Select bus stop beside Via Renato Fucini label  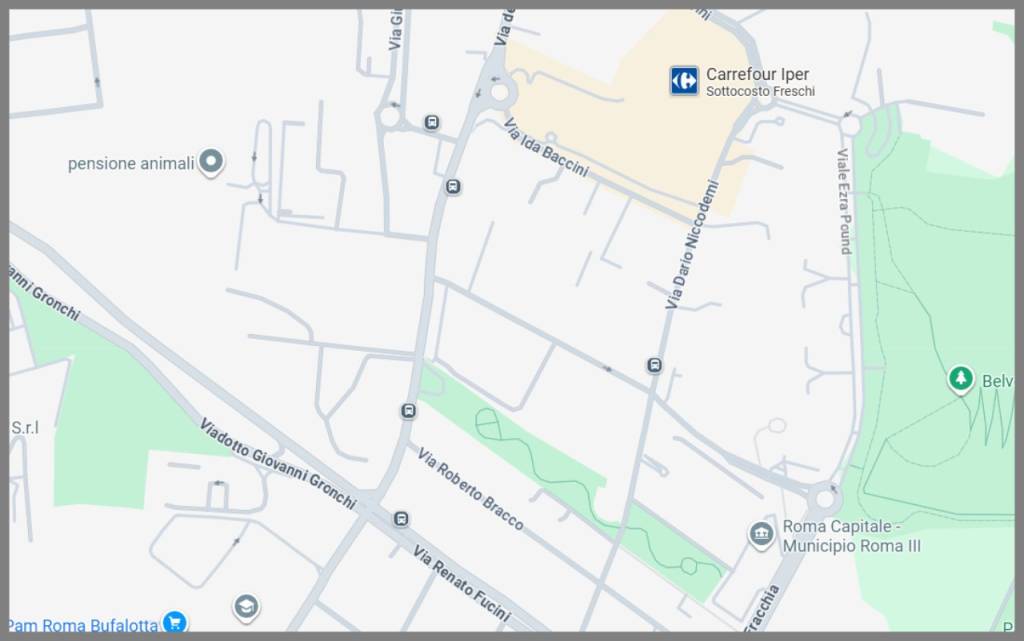point(401,519)
